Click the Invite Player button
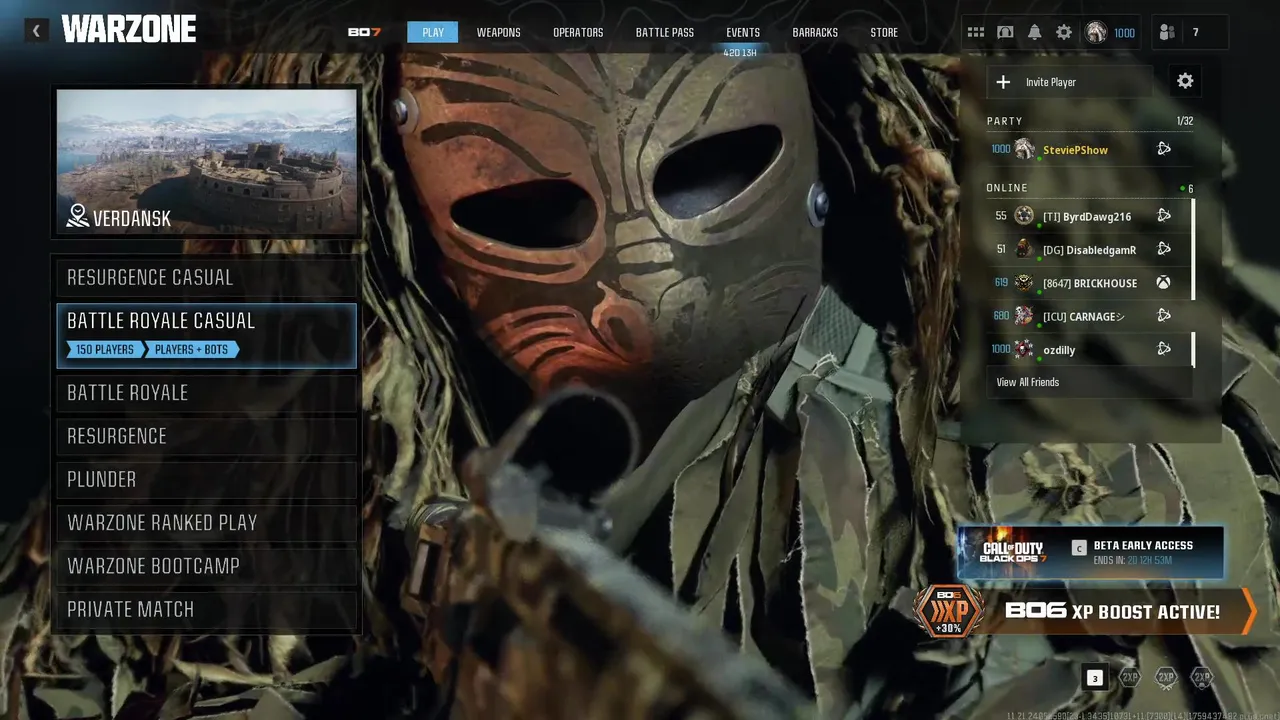Screen dimensions: 1280x720 point(1070,82)
